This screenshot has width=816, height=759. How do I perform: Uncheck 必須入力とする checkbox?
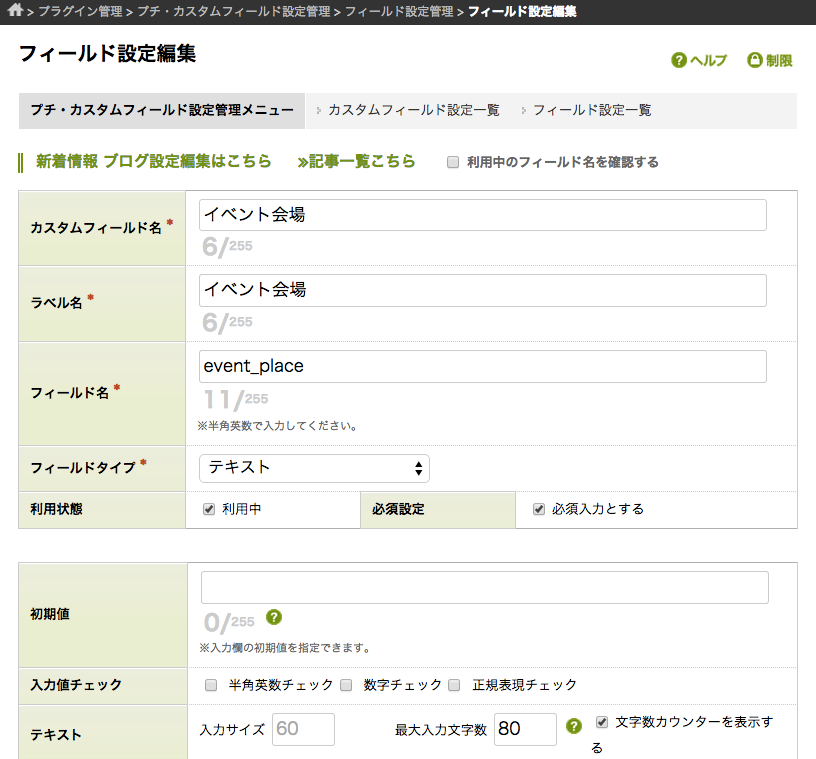coord(539,509)
